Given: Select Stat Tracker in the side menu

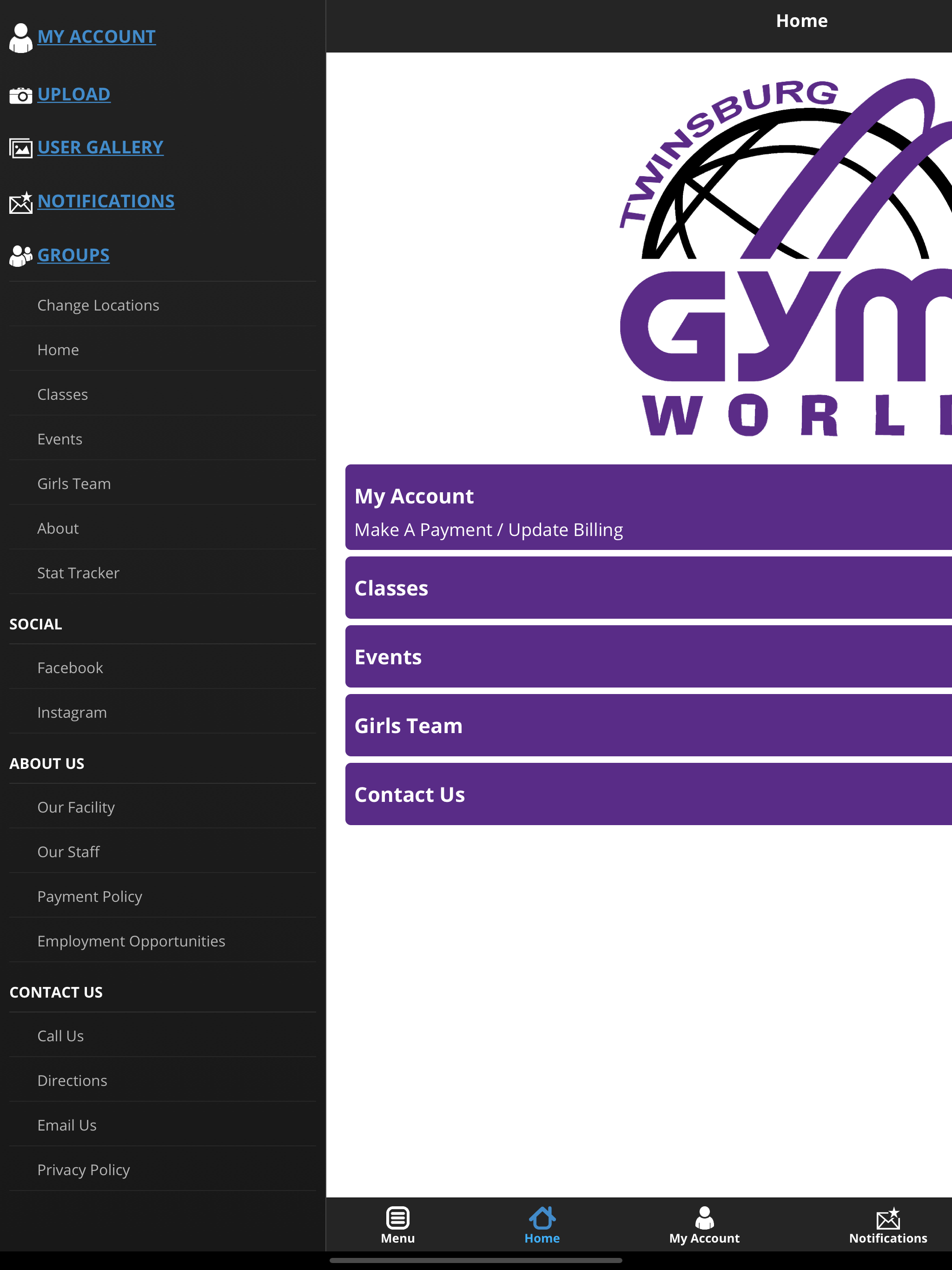Looking at the screenshot, I should coord(163,573).
